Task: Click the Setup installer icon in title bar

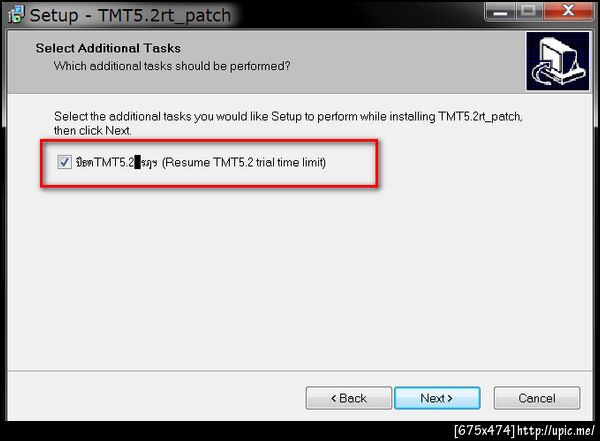Action: pyautogui.click(x=16, y=15)
